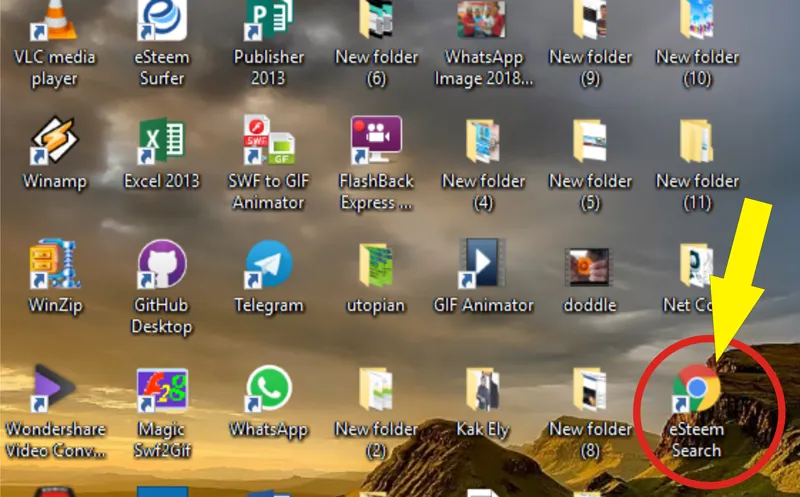Select the New folder (4) icon

[483, 141]
